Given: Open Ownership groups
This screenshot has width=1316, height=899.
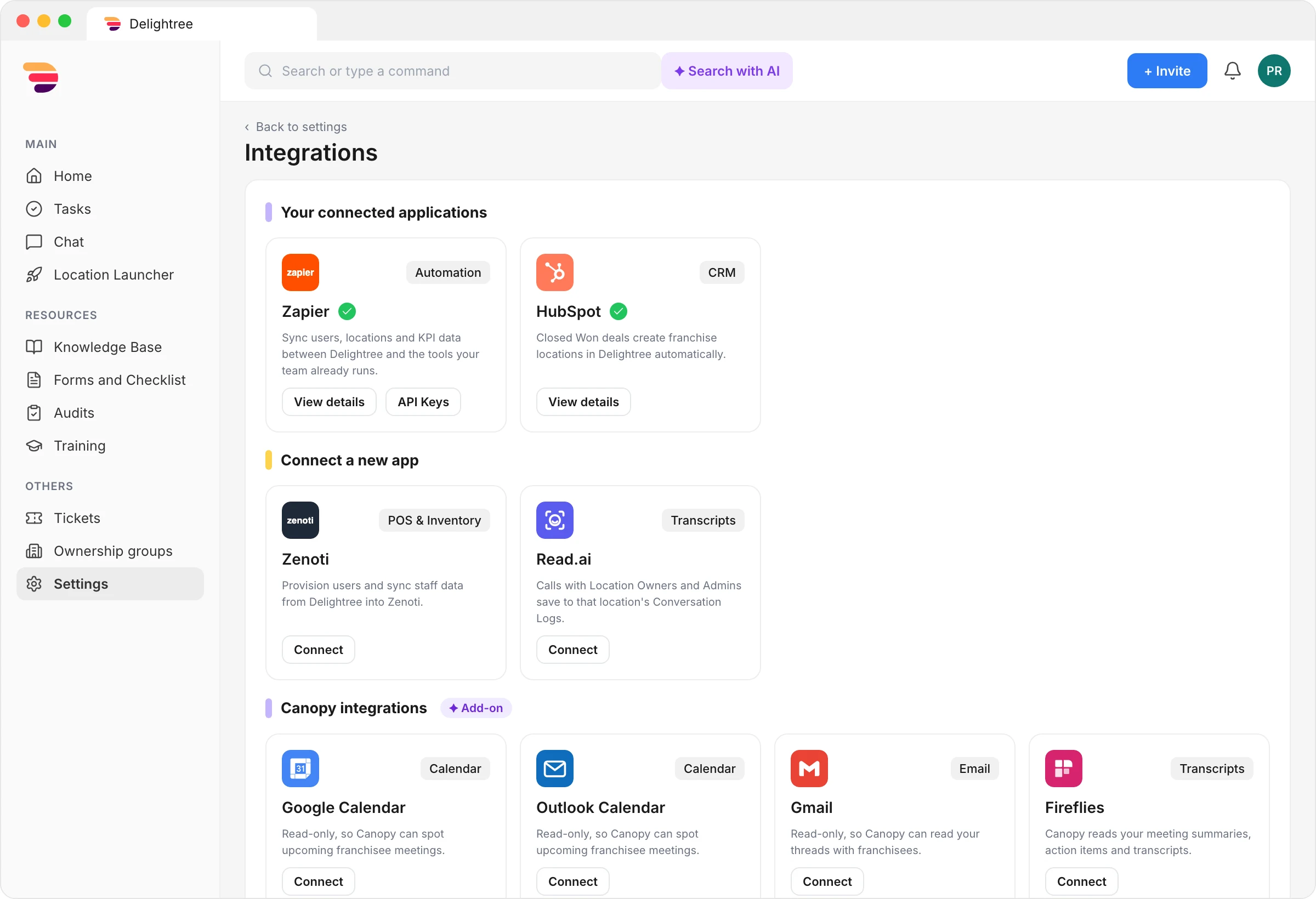Looking at the screenshot, I should (x=110, y=551).
